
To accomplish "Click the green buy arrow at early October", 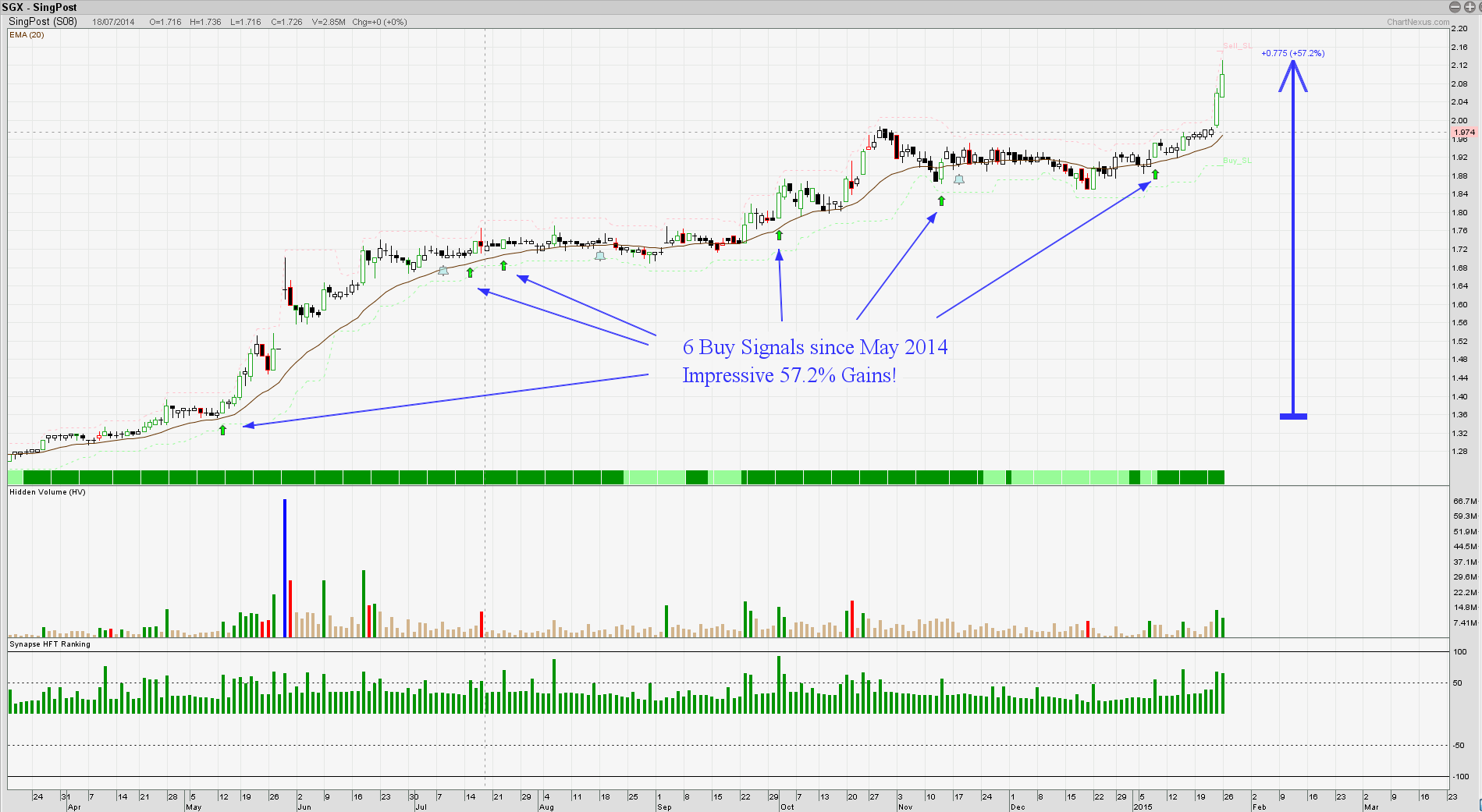I will click(779, 235).
